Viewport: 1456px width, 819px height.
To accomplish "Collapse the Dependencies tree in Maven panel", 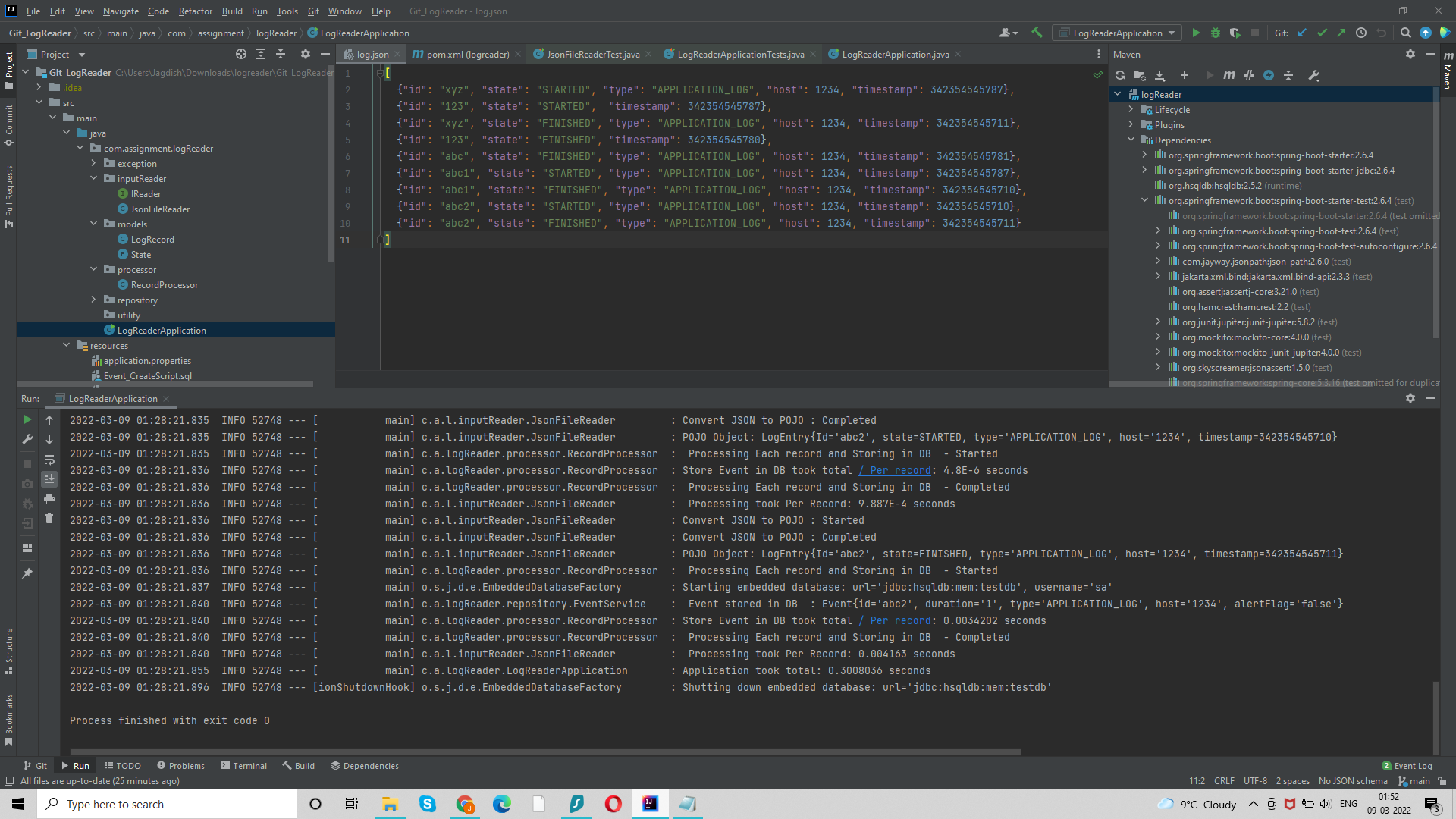I will click(1131, 140).
